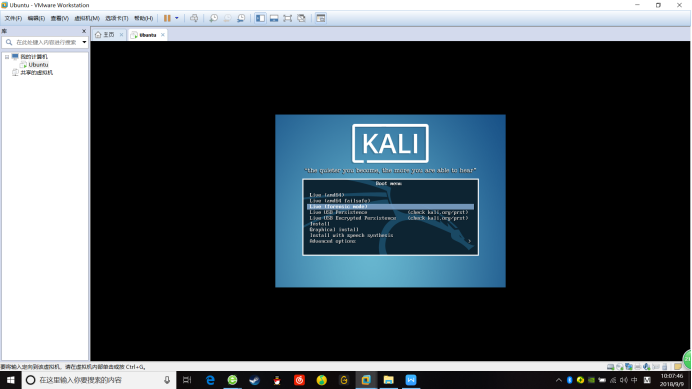
Task: Open the green 360 browser on taskbar
Action: tap(233, 380)
